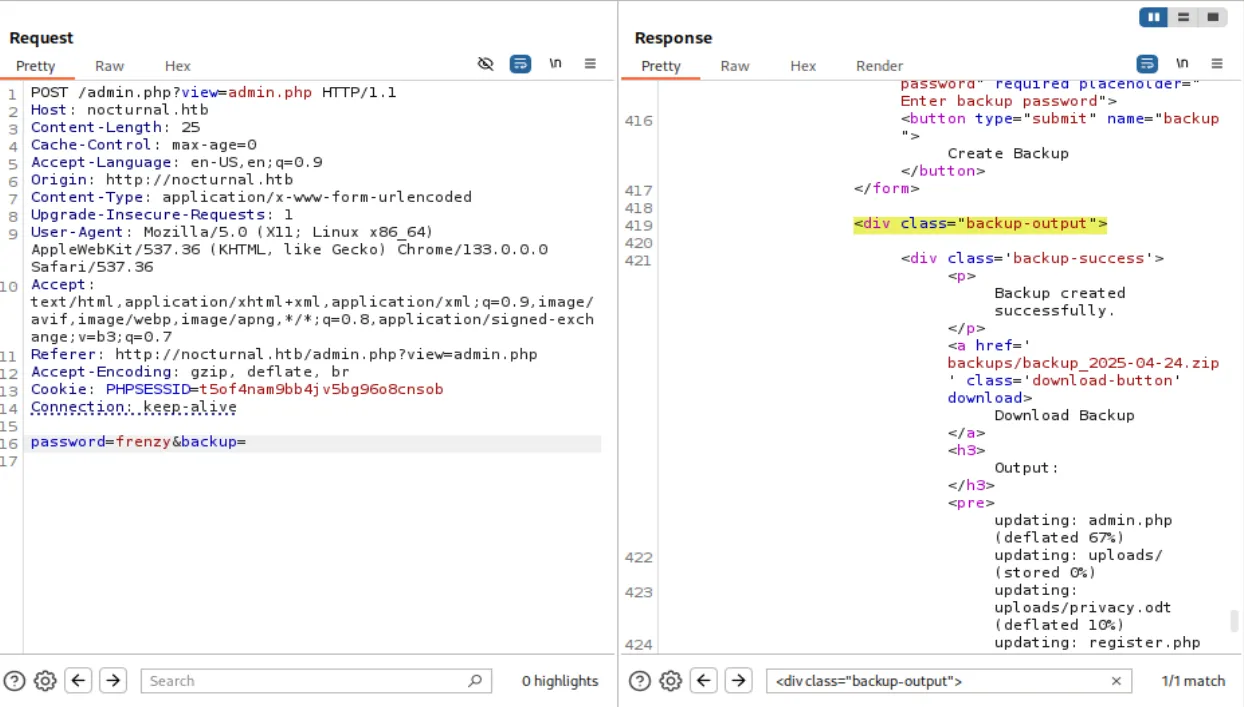Screen dimensions: 1244x707
Task: Go to previous match in Request search
Action: 79,681
